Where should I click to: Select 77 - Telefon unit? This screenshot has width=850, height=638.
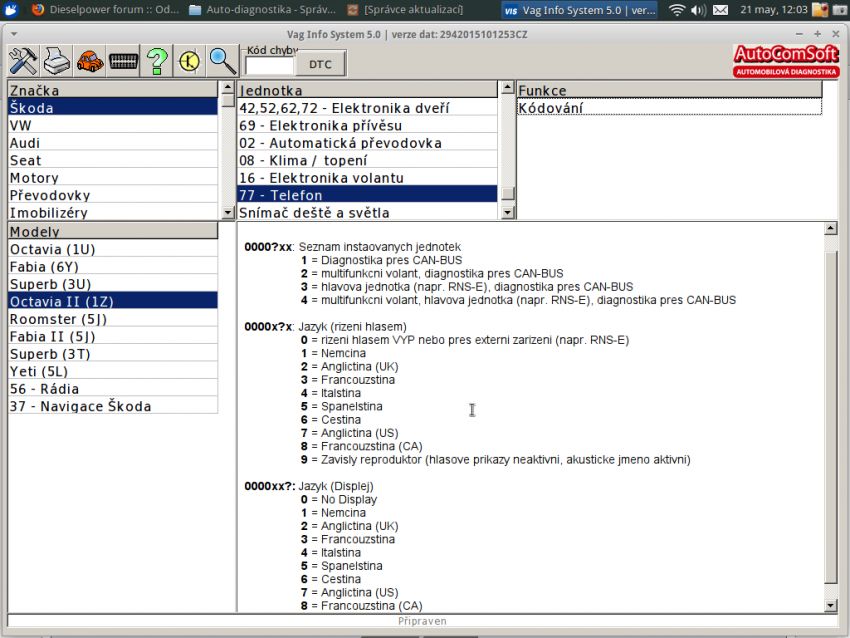click(367, 195)
